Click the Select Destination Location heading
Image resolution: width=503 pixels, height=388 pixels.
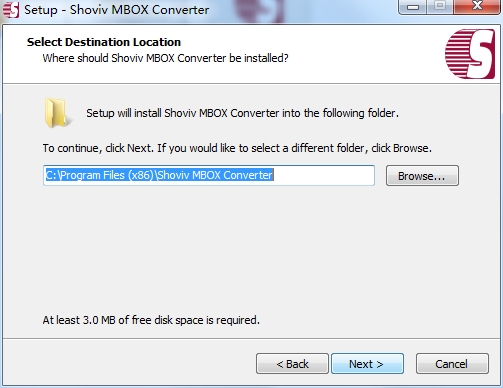point(104,42)
